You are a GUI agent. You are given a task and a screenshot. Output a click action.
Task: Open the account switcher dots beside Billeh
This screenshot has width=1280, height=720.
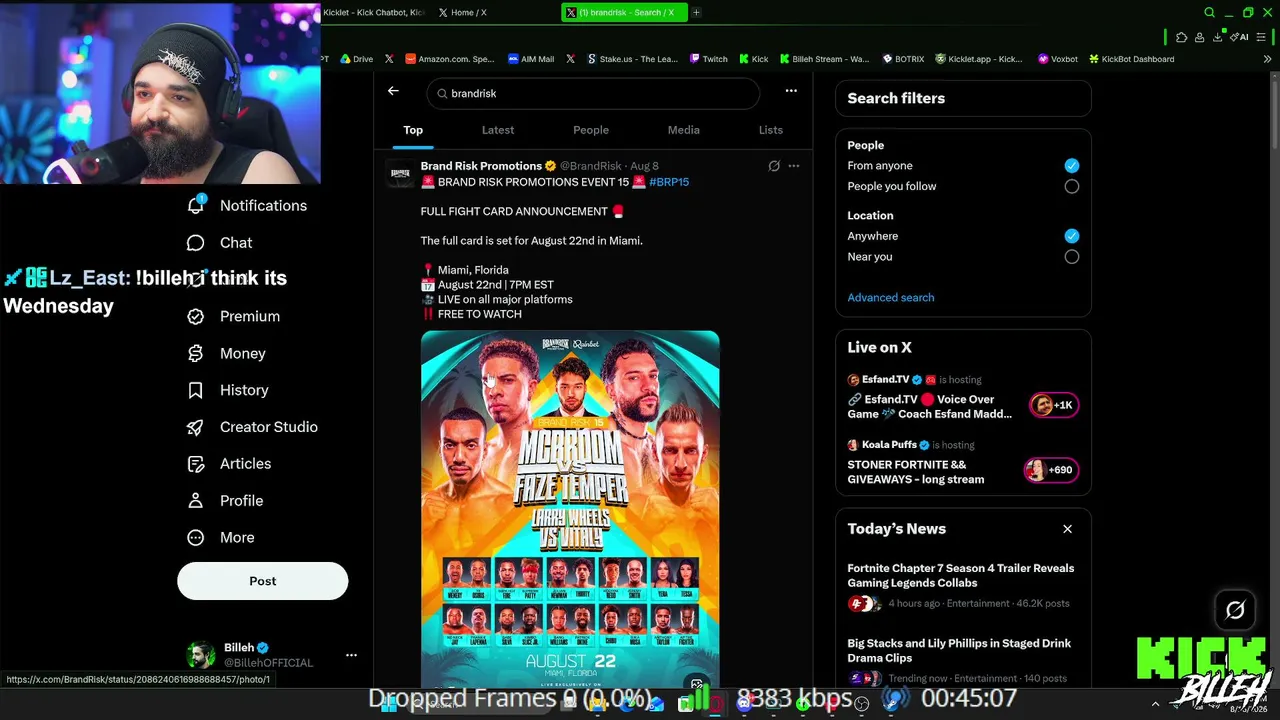click(351, 656)
